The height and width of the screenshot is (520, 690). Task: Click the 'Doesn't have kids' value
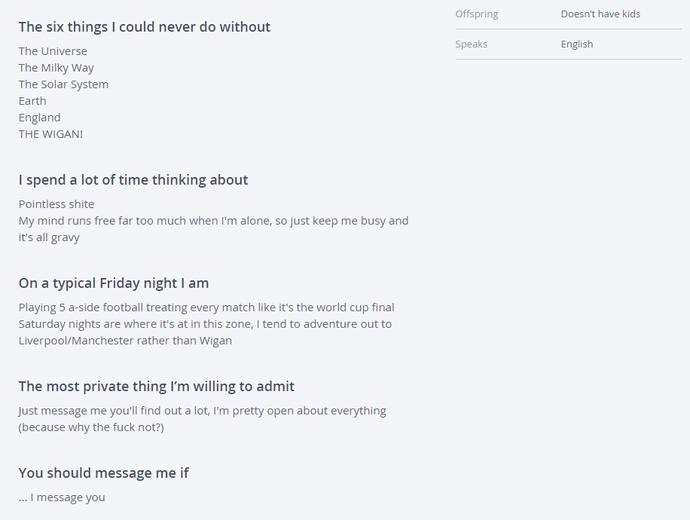(x=600, y=14)
